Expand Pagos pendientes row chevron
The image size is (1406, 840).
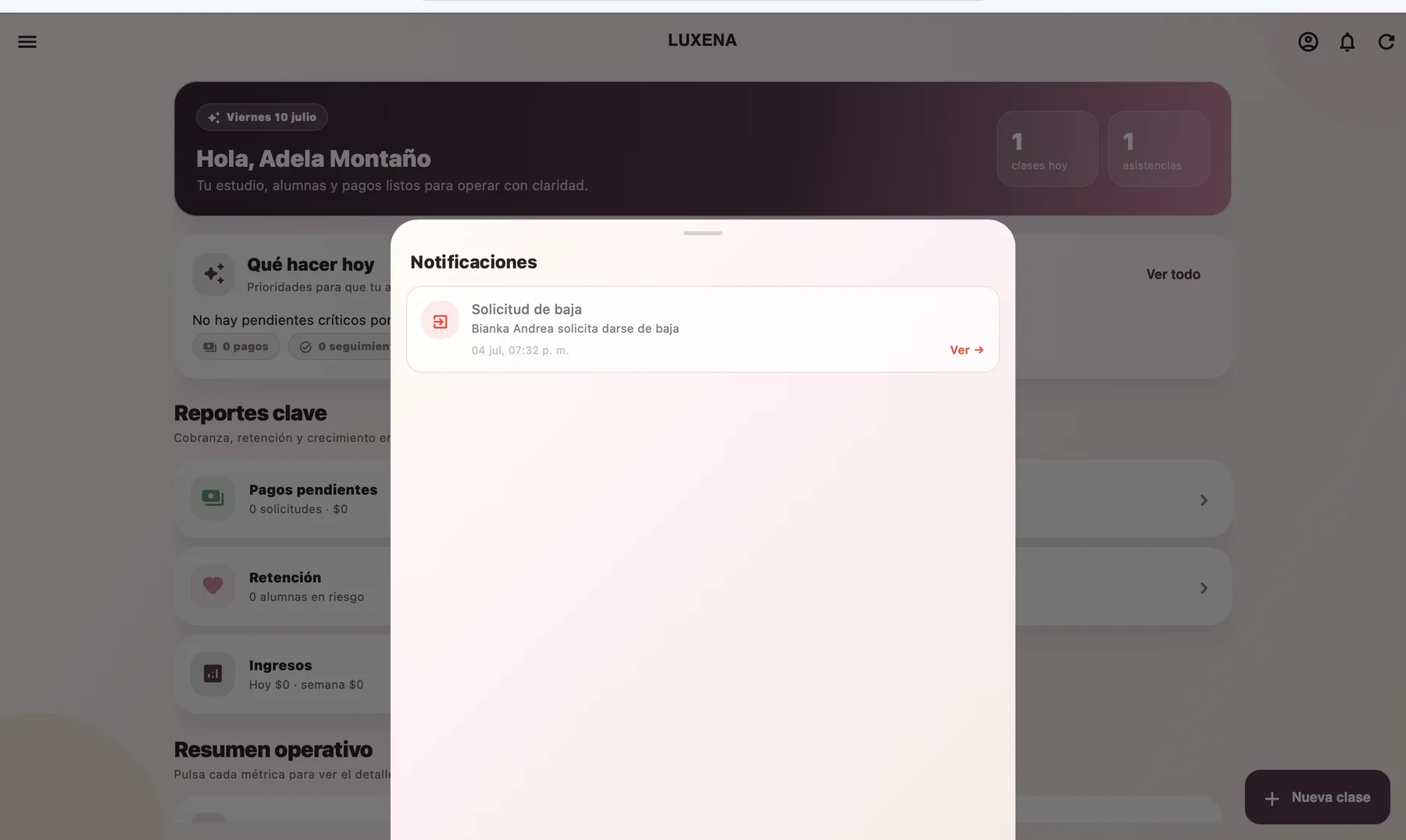tap(1204, 500)
